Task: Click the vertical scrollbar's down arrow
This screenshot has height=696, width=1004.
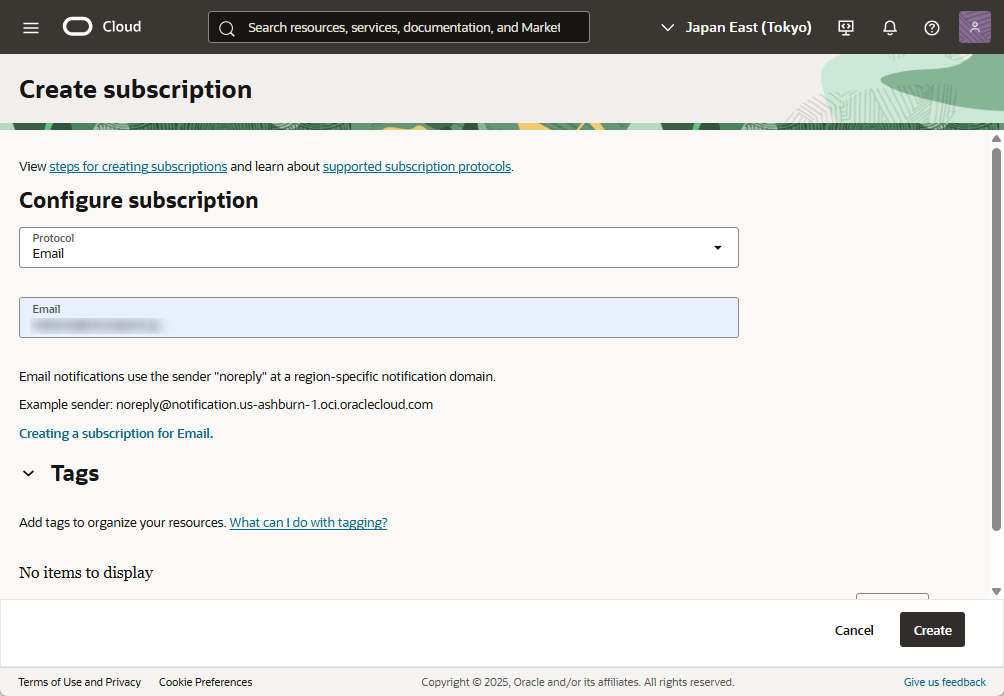Action: 995,591
